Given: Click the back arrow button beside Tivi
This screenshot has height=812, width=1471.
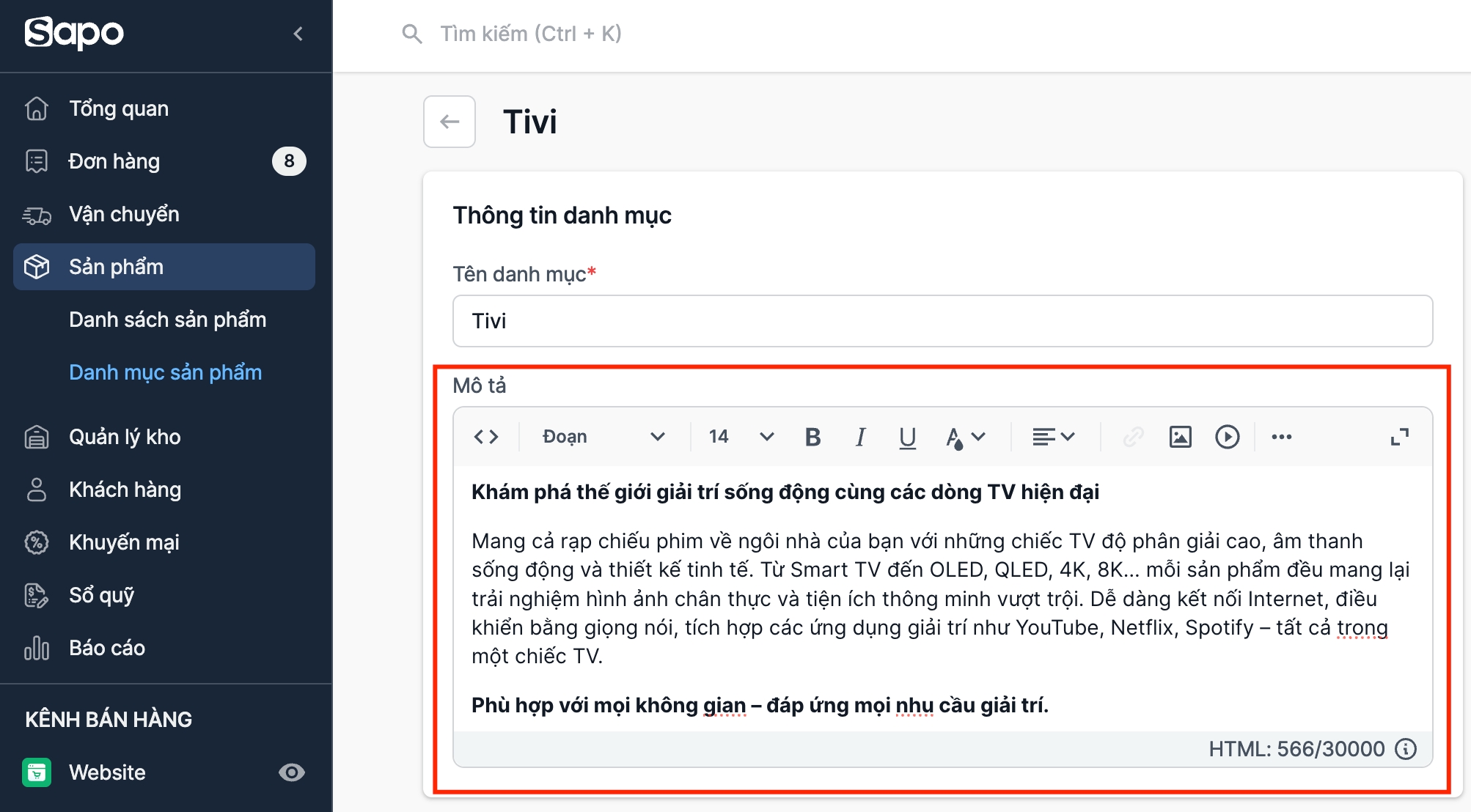Looking at the screenshot, I should (450, 122).
